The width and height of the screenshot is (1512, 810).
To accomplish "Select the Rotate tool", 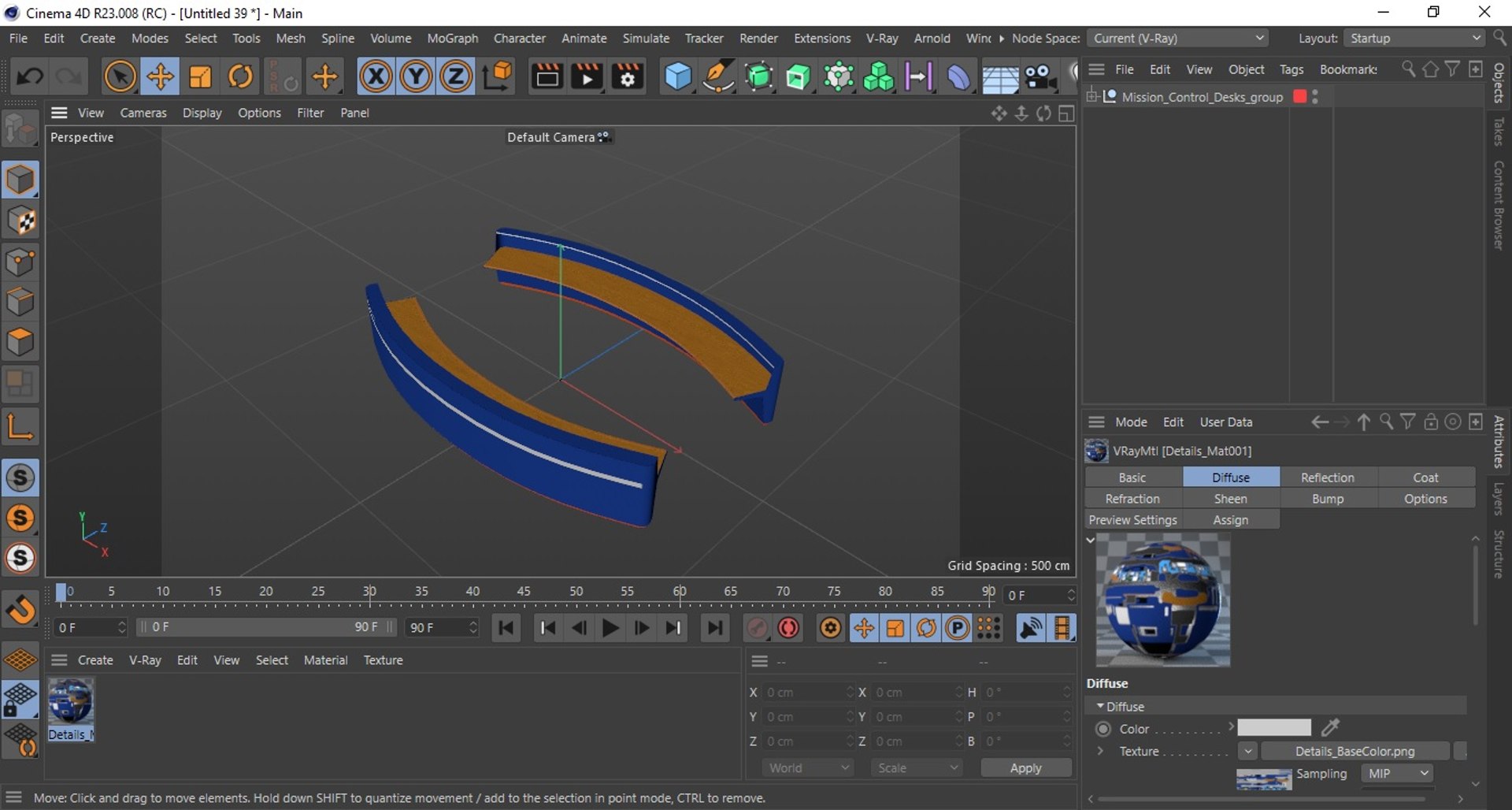I will point(241,77).
